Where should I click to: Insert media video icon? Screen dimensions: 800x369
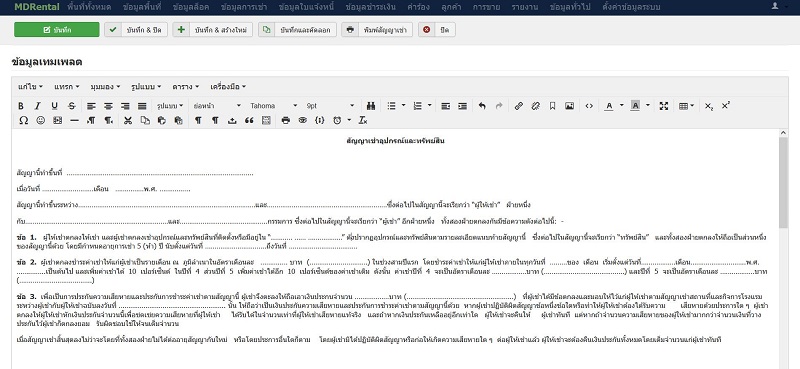coord(57,120)
